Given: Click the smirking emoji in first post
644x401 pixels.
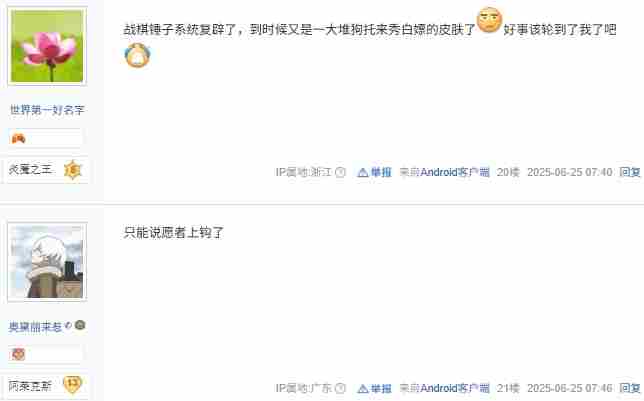Looking at the screenshot, I should click(x=489, y=20).
